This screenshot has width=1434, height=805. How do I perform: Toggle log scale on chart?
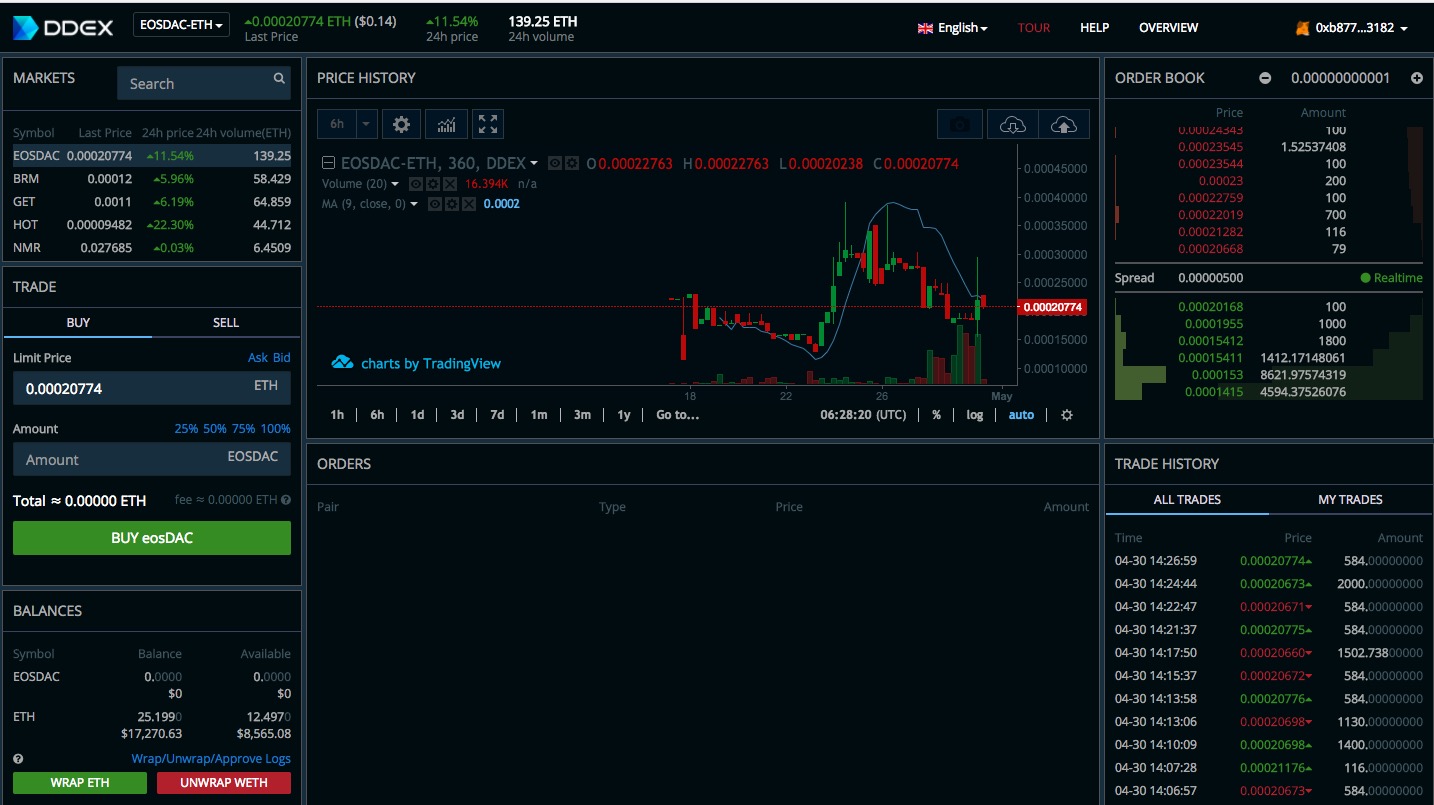point(975,415)
